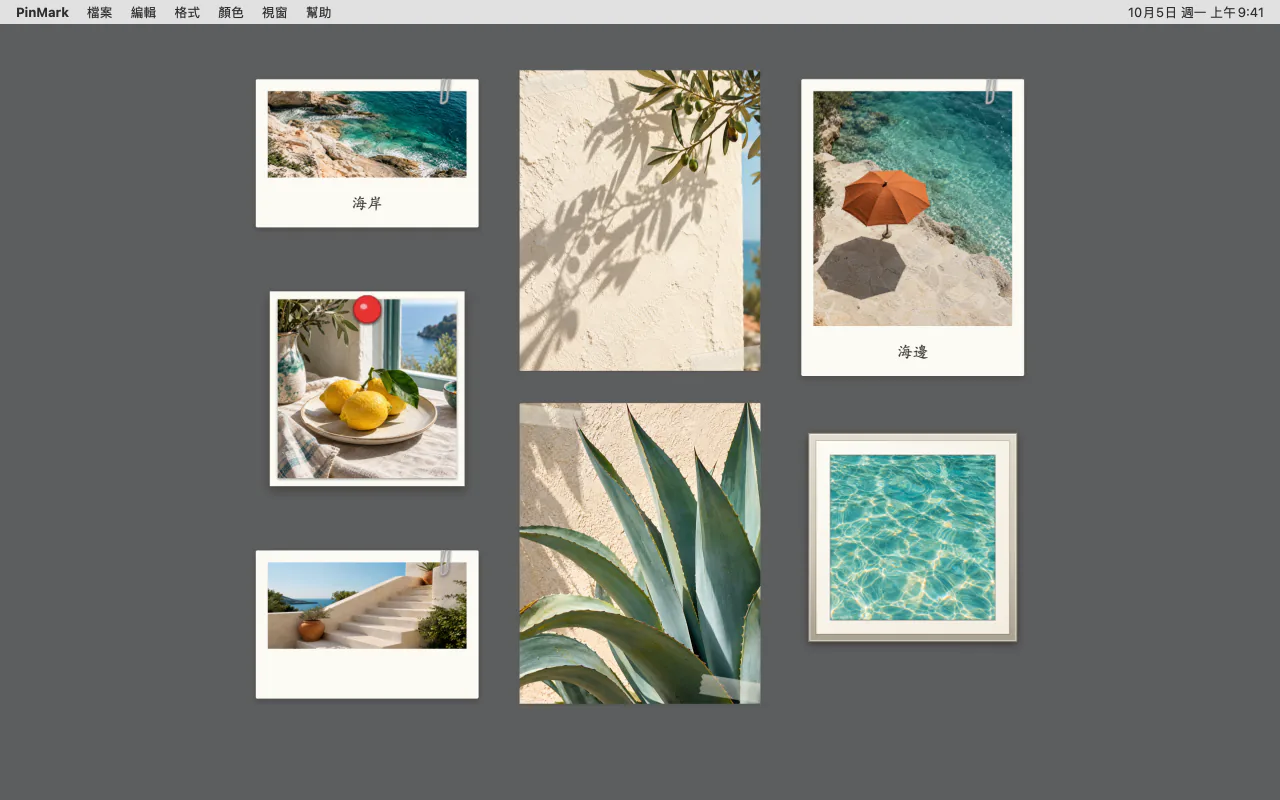
Task: Click the paperclip on the staircase card
Action: pyautogui.click(x=446, y=562)
